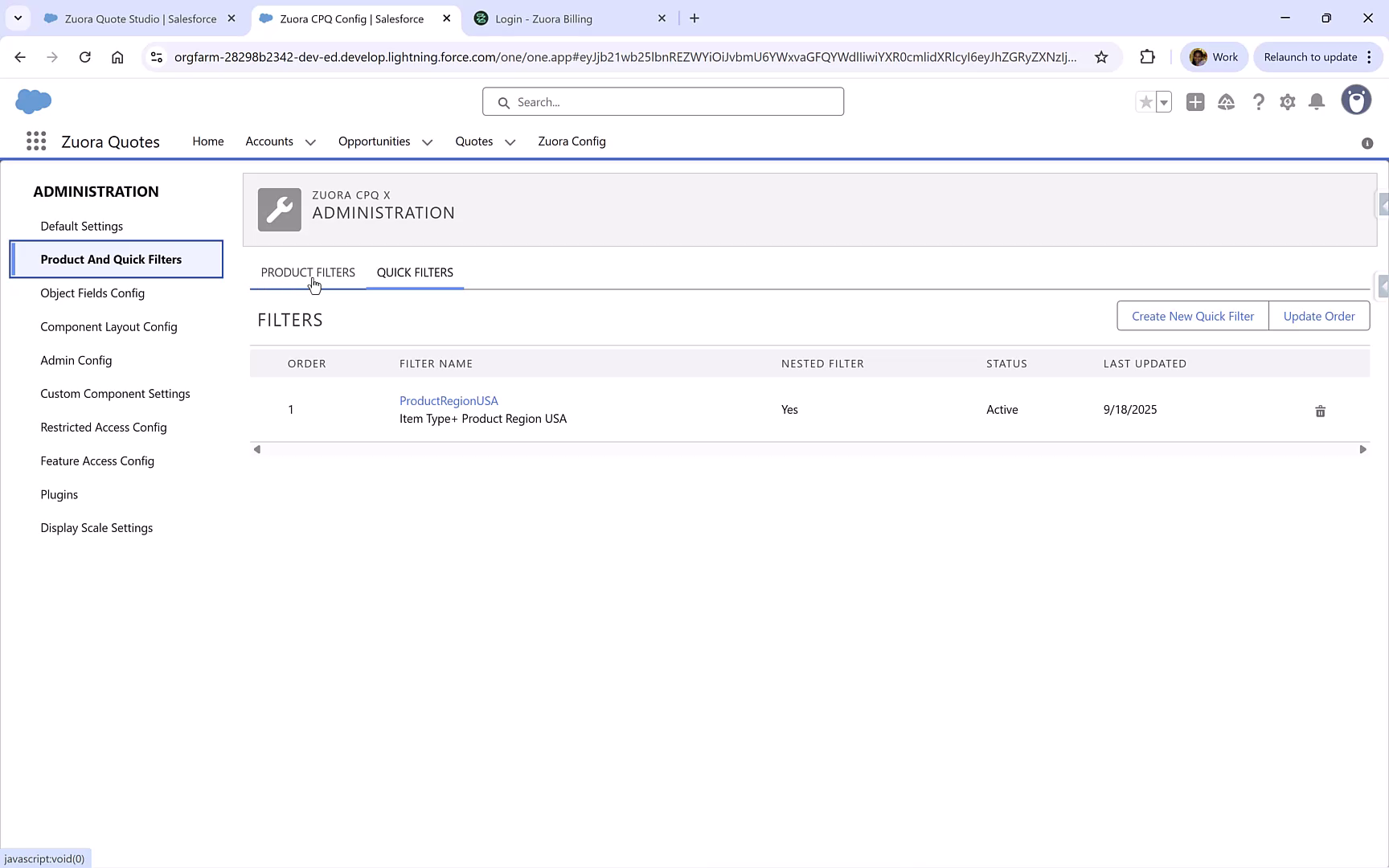Click the Zuora CPQ wrench header icon

coord(279,210)
